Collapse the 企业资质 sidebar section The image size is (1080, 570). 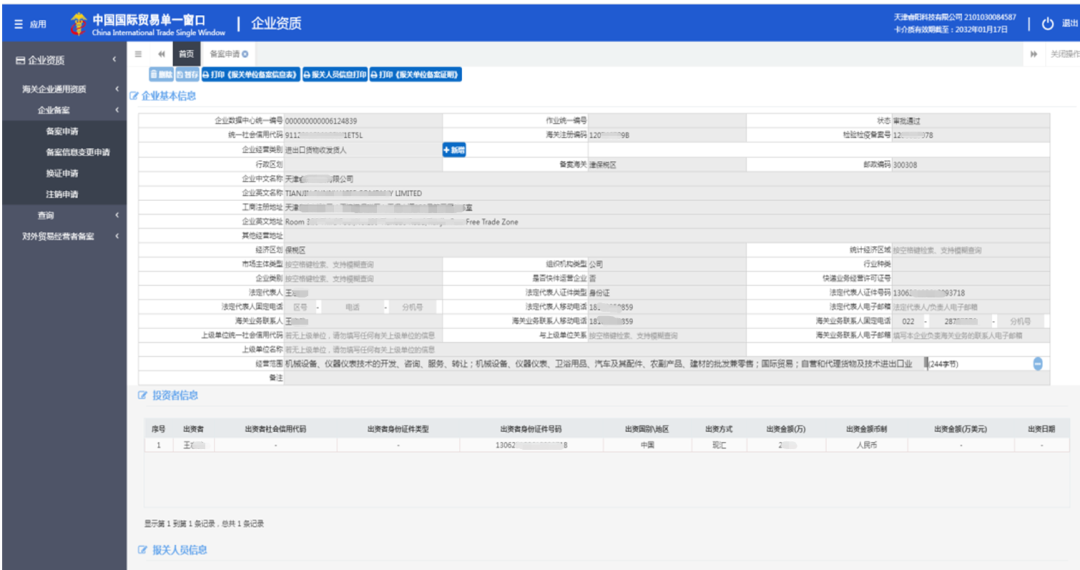[114, 60]
